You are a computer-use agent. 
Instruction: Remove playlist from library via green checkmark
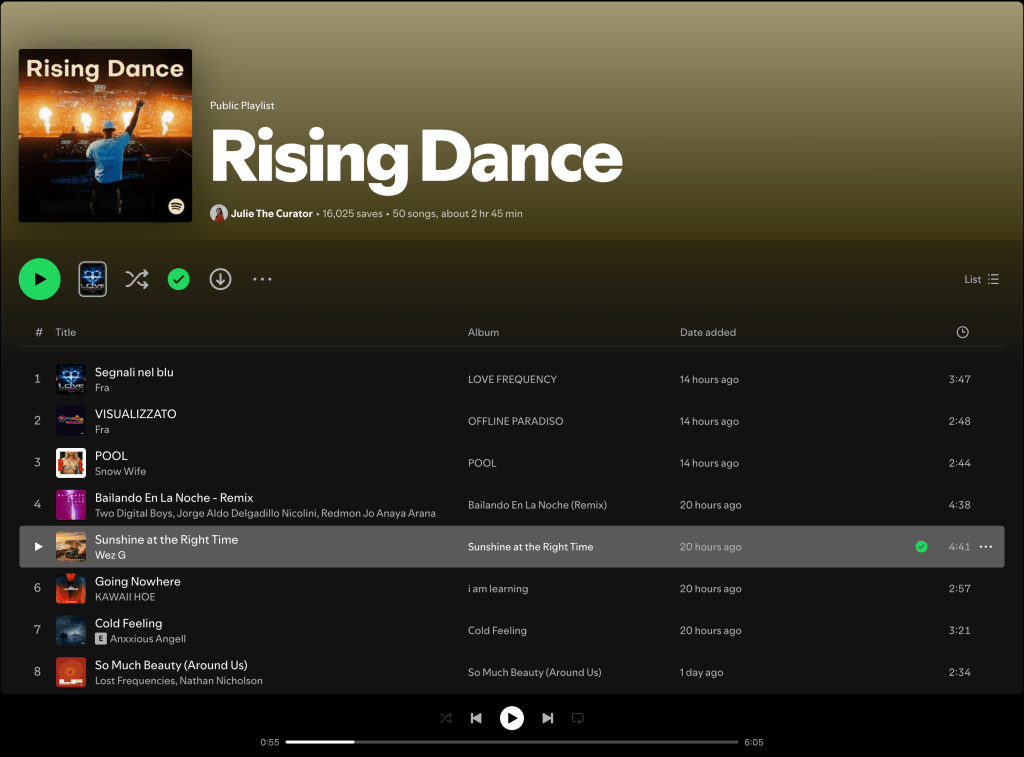pyautogui.click(x=178, y=279)
